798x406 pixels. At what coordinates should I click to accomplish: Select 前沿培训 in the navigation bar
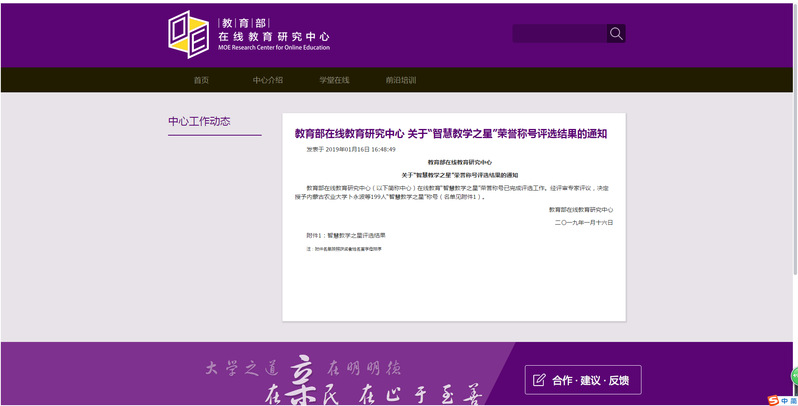(x=400, y=80)
